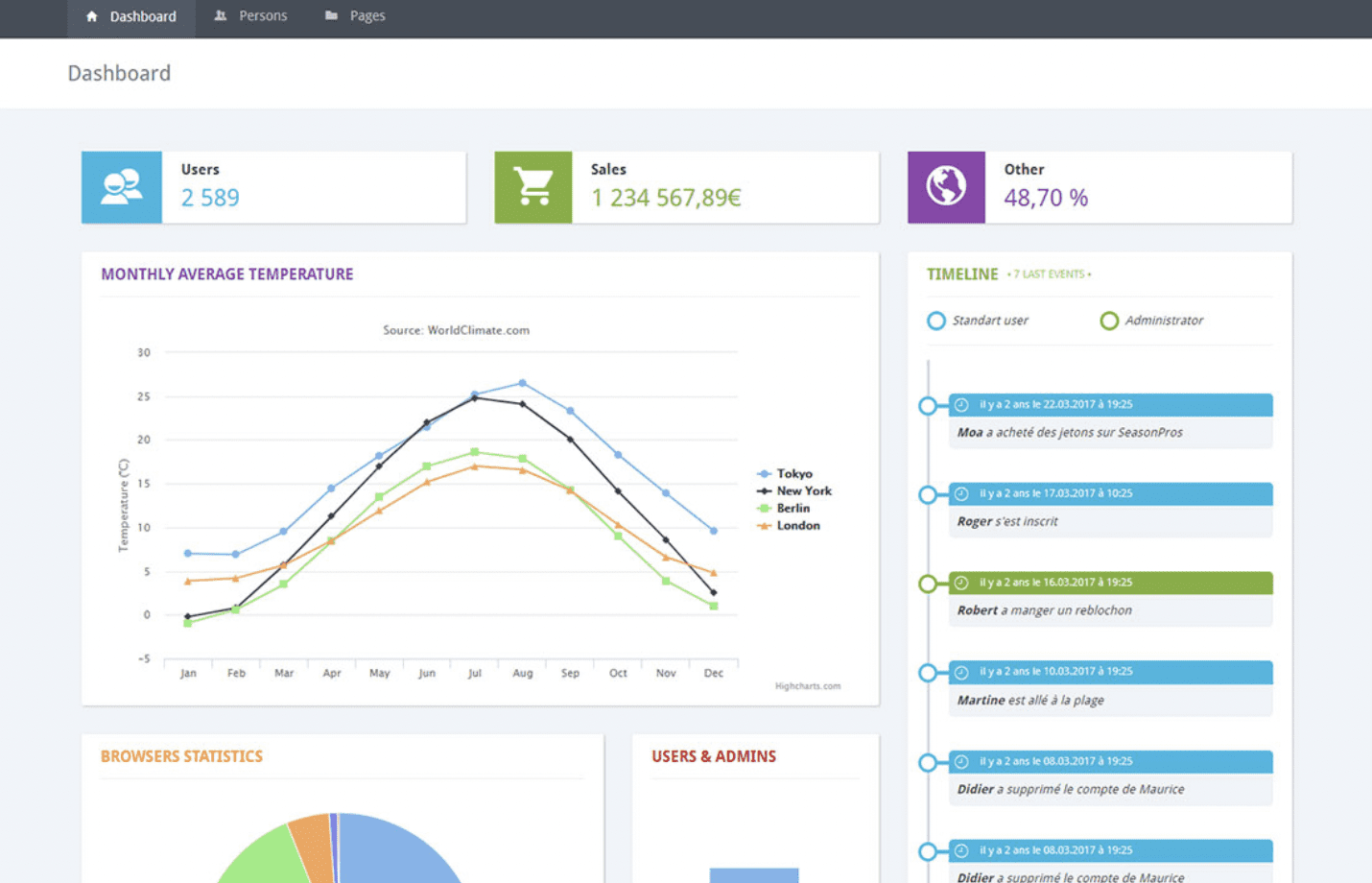The image size is (1372, 883).
Task: Click Berlin's green legend color marker
Action: [765, 508]
